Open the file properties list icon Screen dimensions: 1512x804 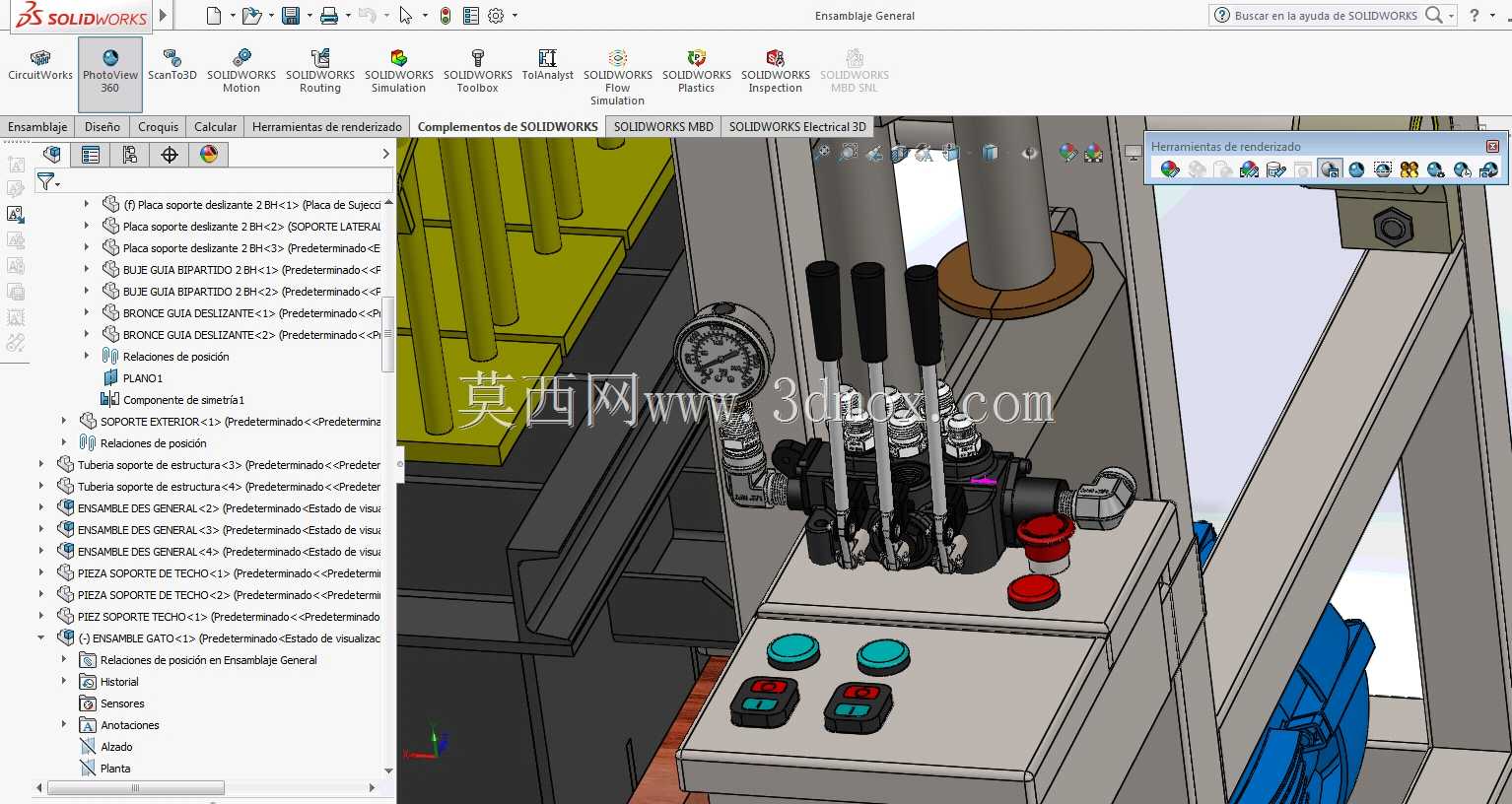tap(471, 16)
